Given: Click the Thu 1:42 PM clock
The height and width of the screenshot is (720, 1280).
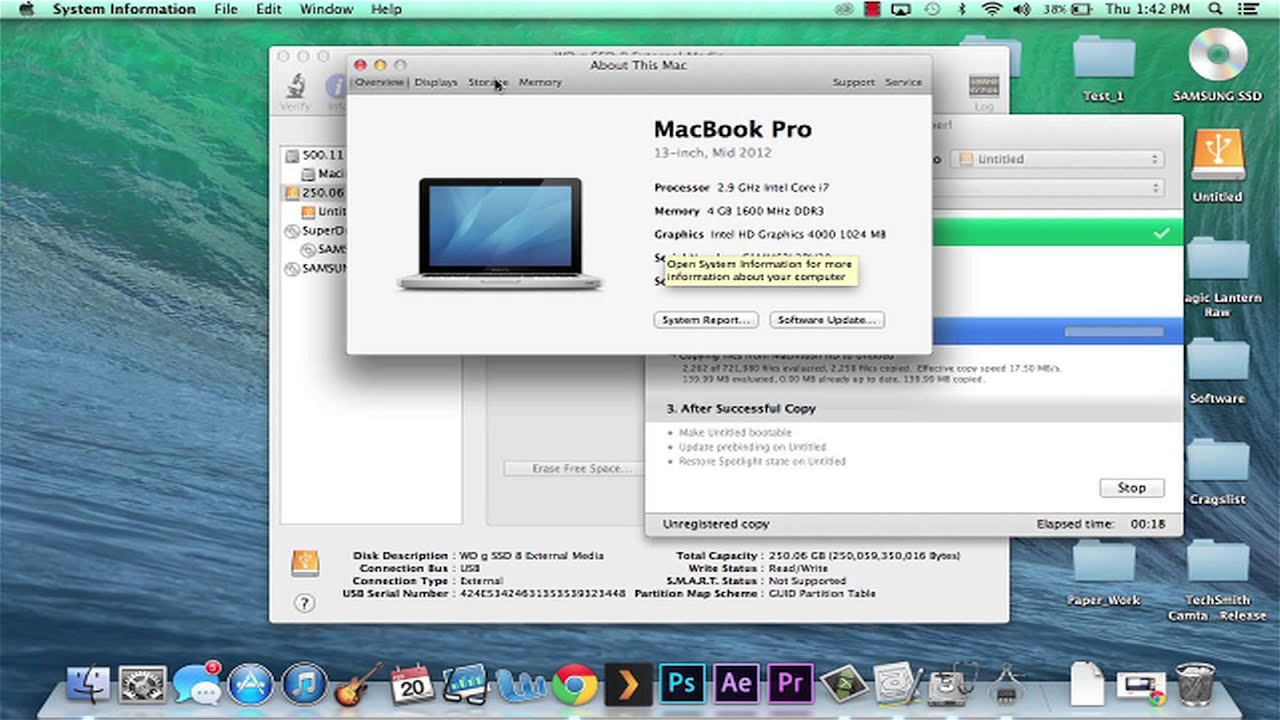Looking at the screenshot, I should (1146, 9).
